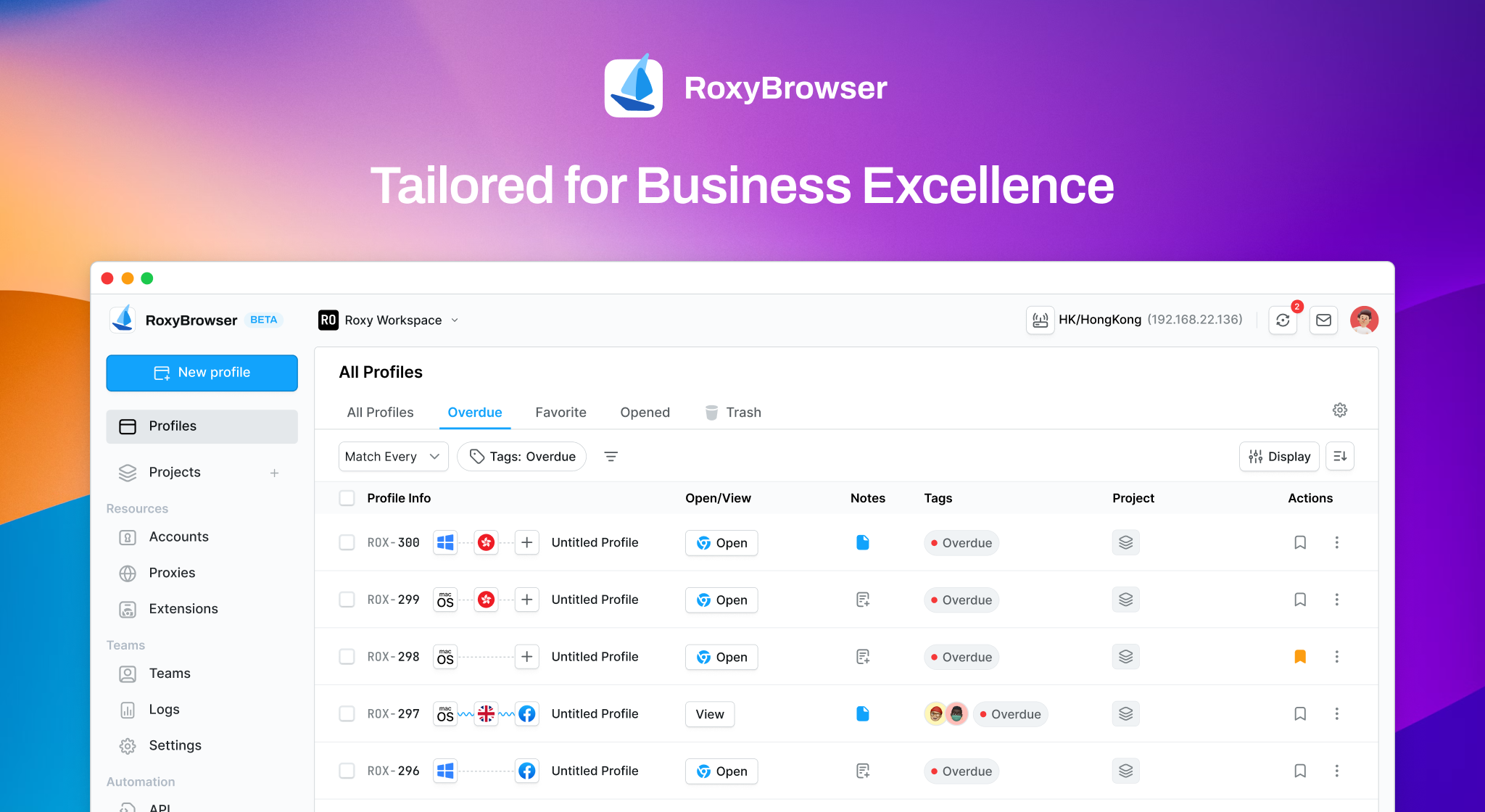Click the Windows OS icon for ROX-296
Screen dimensions: 1485x812
445,771
